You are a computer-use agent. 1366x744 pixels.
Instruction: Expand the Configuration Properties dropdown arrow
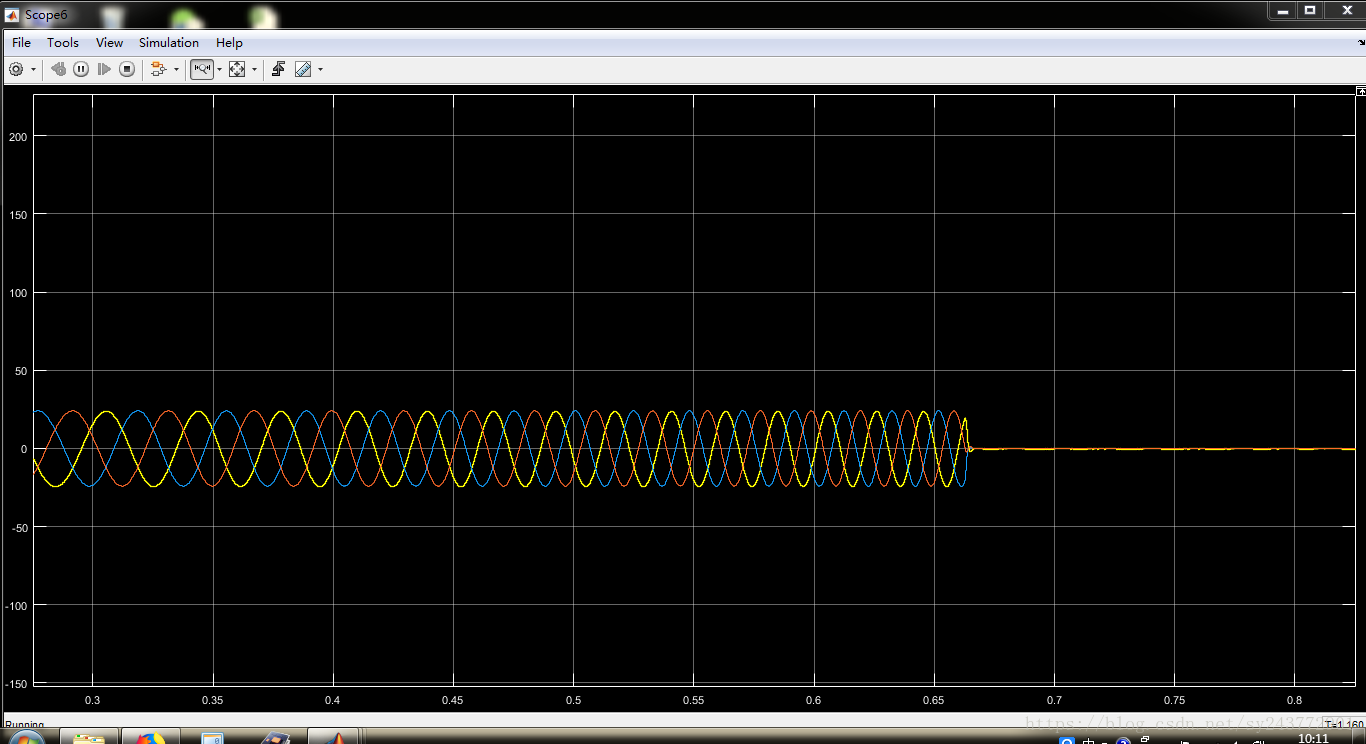coord(34,69)
